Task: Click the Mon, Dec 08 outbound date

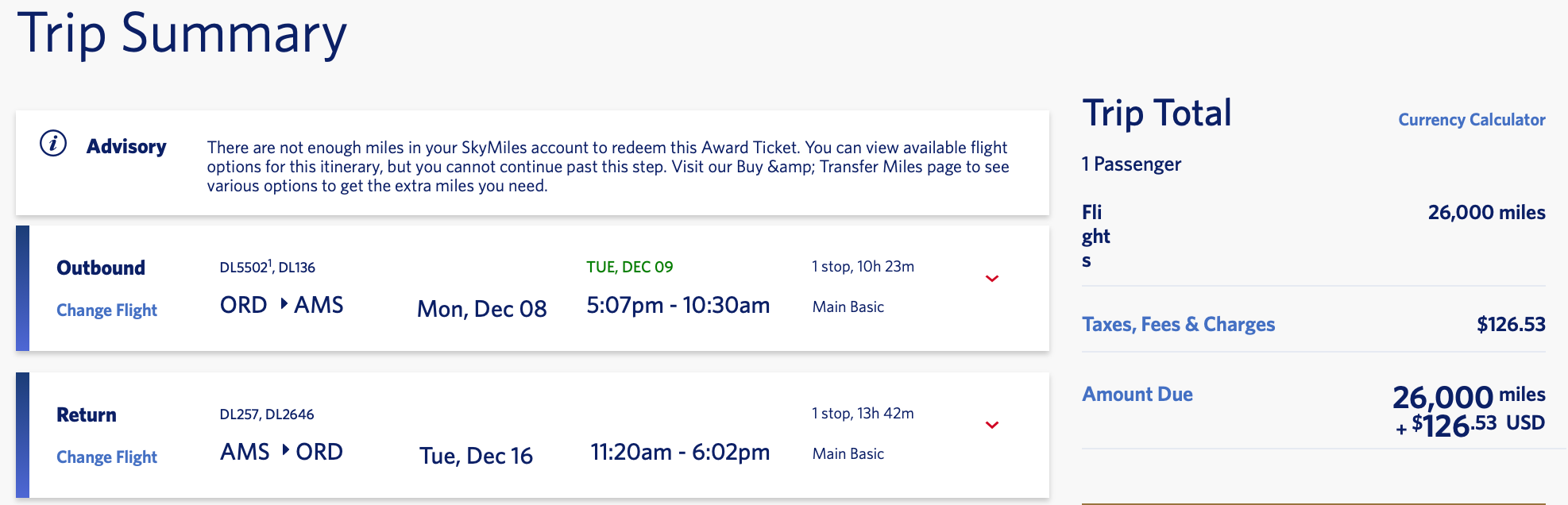Action: [481, 309]
